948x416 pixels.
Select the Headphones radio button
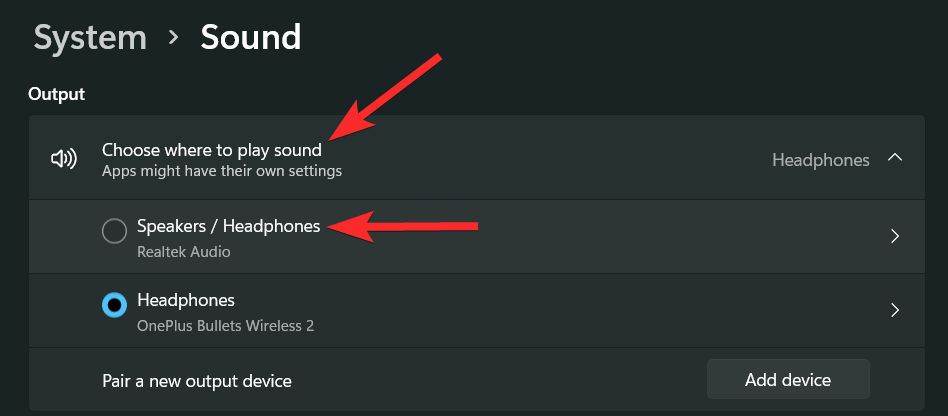(x=114, y=305)
